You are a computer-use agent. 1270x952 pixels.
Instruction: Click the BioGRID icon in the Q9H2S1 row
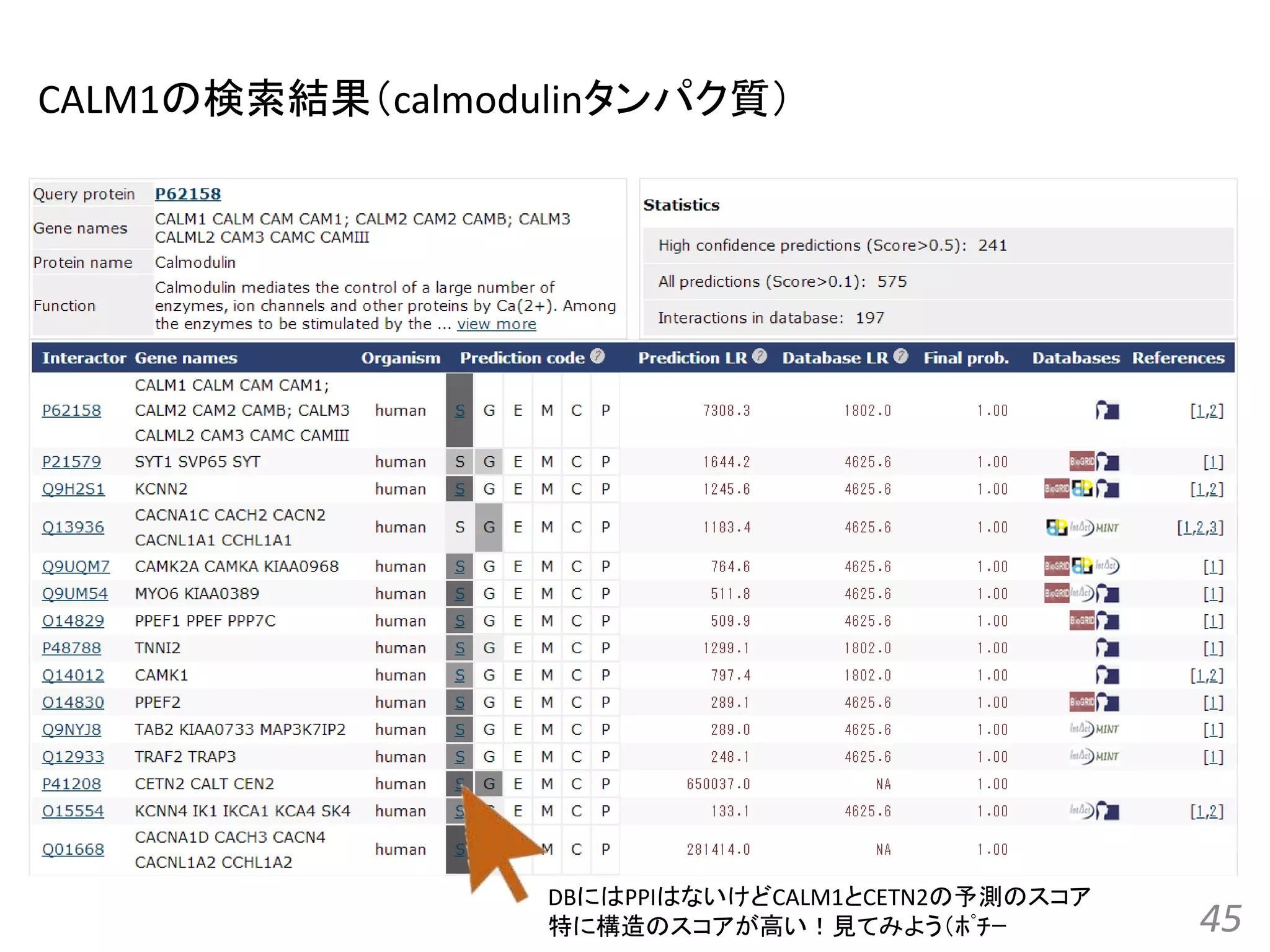tap(1057, 489)
